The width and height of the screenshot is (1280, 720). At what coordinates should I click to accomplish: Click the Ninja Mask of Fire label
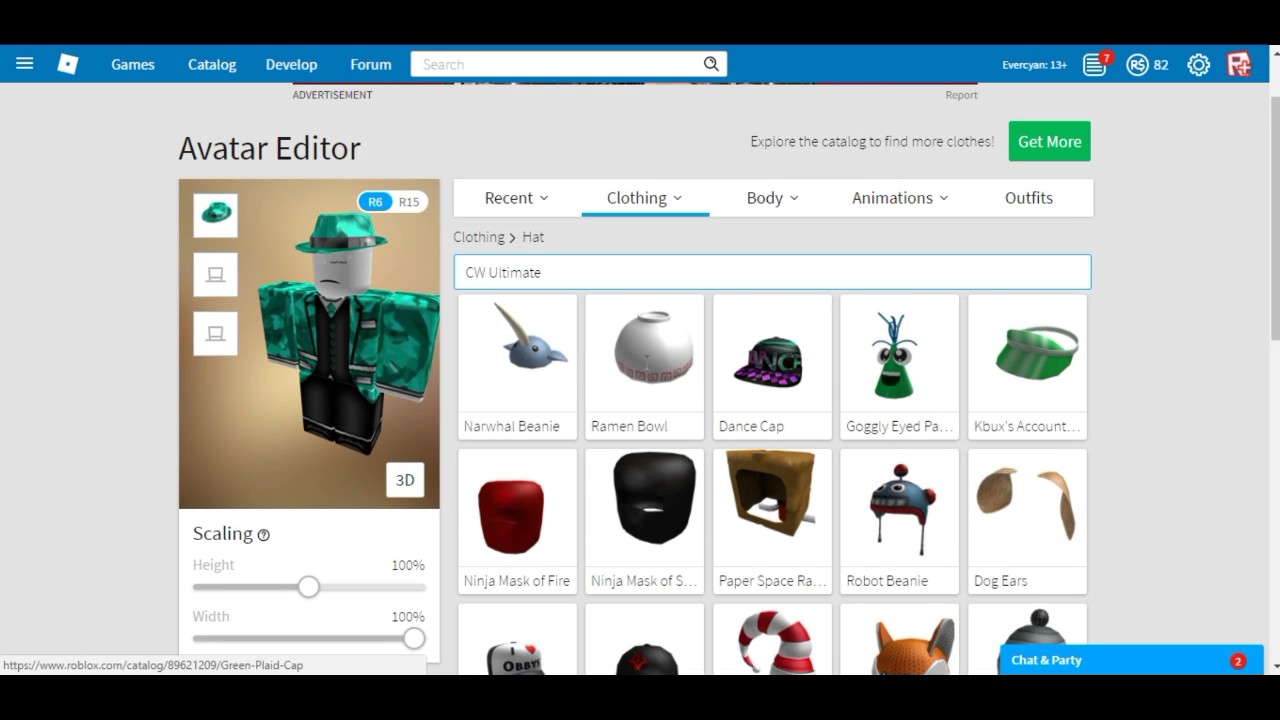coord(517,581)
